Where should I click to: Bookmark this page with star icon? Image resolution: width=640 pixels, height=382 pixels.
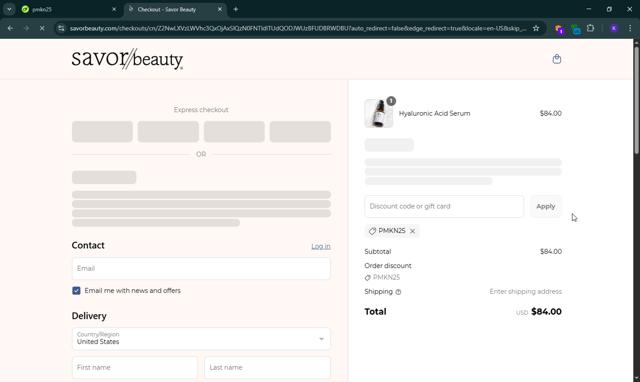coord(536,28)
